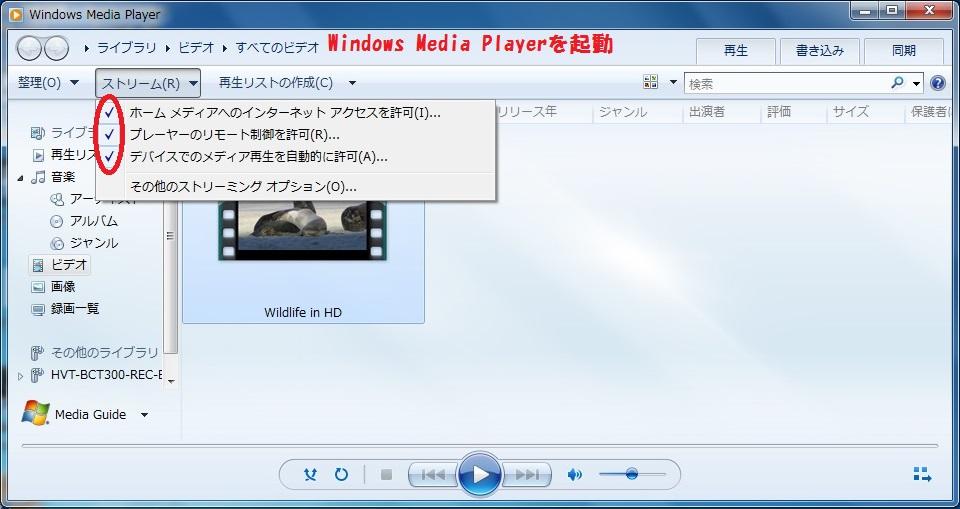Viewport: 960px width, 509px height.
Task: Select ビデオ in the navigation tree
Action: [61, 265]
